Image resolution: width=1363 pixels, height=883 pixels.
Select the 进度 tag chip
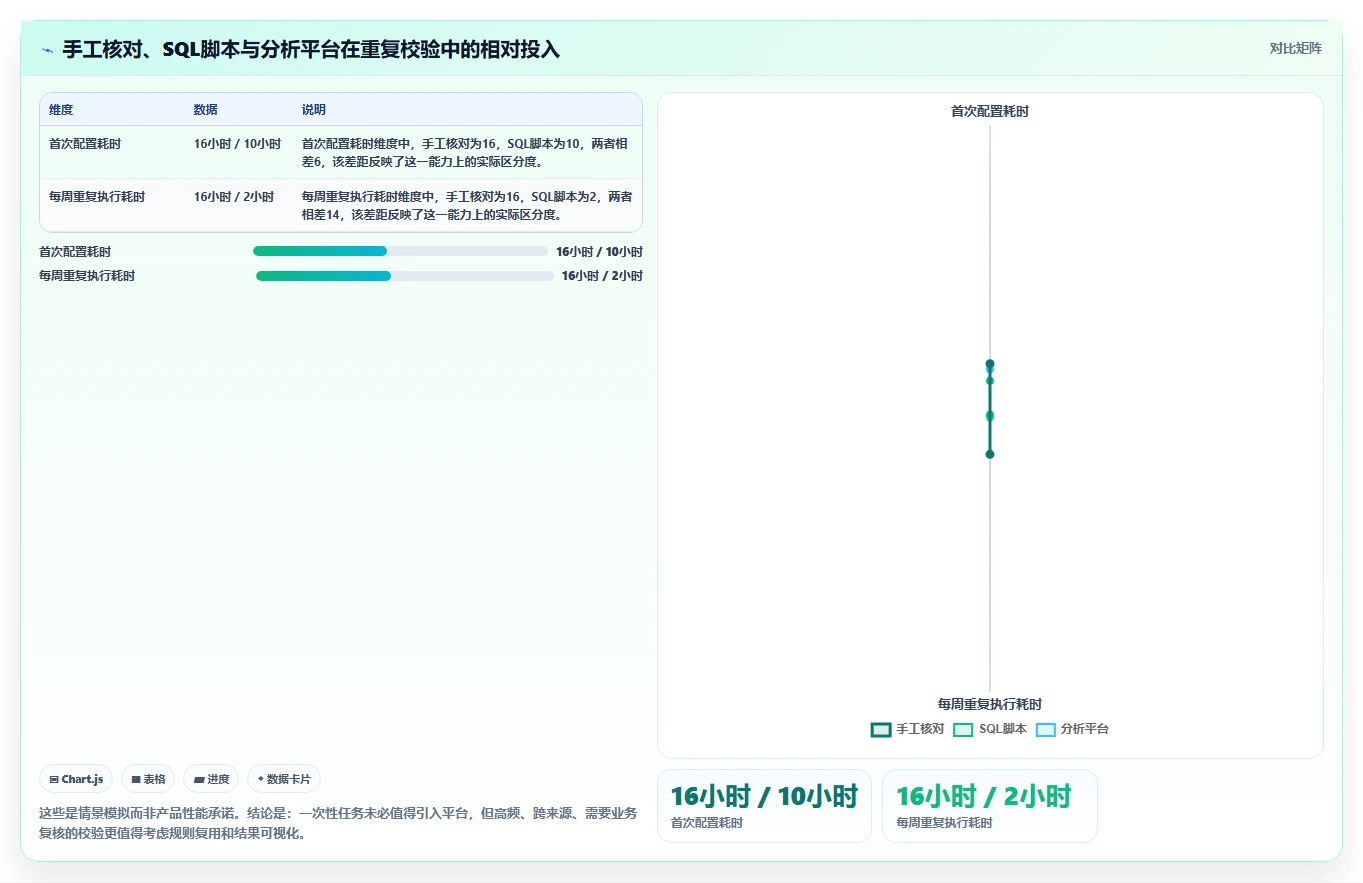click(211, 779)
